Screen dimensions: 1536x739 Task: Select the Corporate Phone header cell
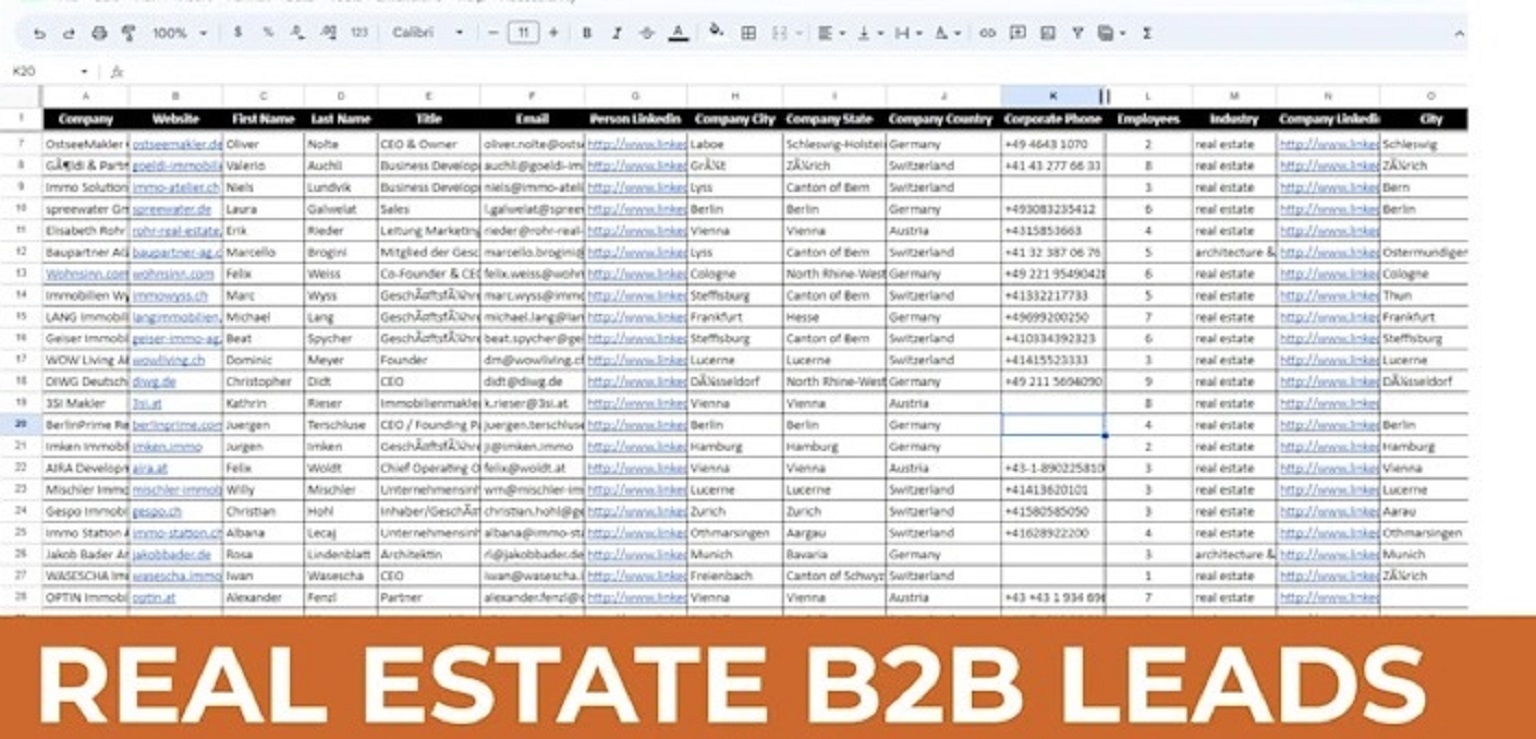[1053, 119]
